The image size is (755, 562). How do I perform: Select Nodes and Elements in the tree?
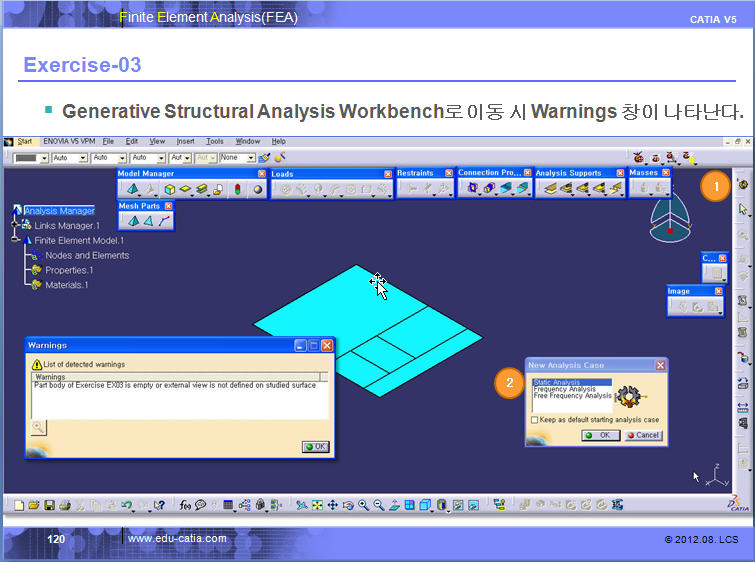(87, 255)
